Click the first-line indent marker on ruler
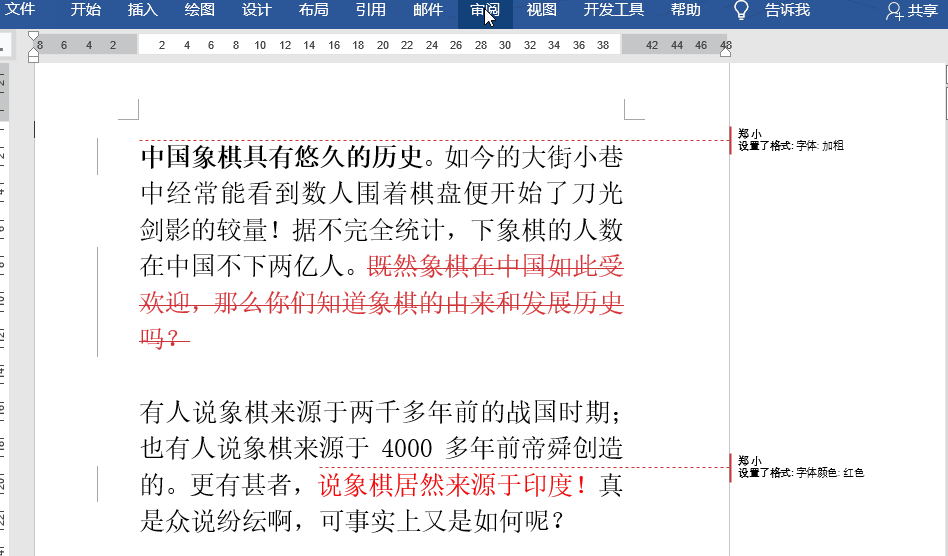The image size is (948, 556). pyautogui.click(x=34, y=37)
